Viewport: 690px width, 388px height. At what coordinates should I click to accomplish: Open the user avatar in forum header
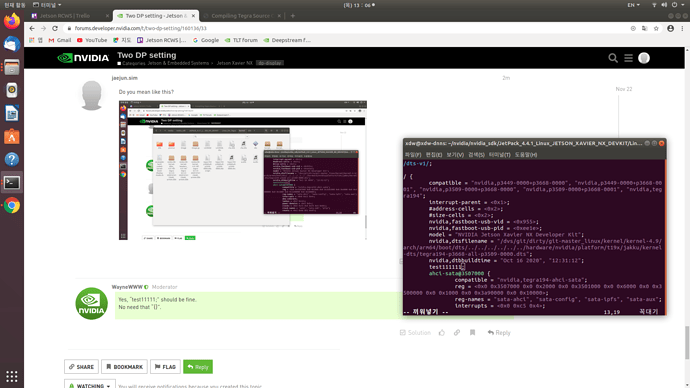(644, 58)
